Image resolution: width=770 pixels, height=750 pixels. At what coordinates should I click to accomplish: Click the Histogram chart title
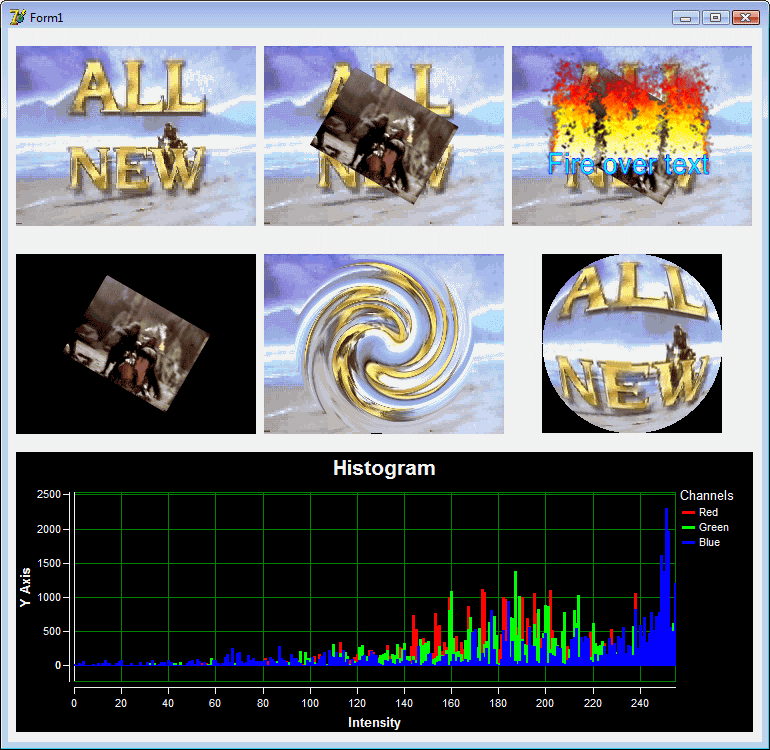[x=384, y=468]
